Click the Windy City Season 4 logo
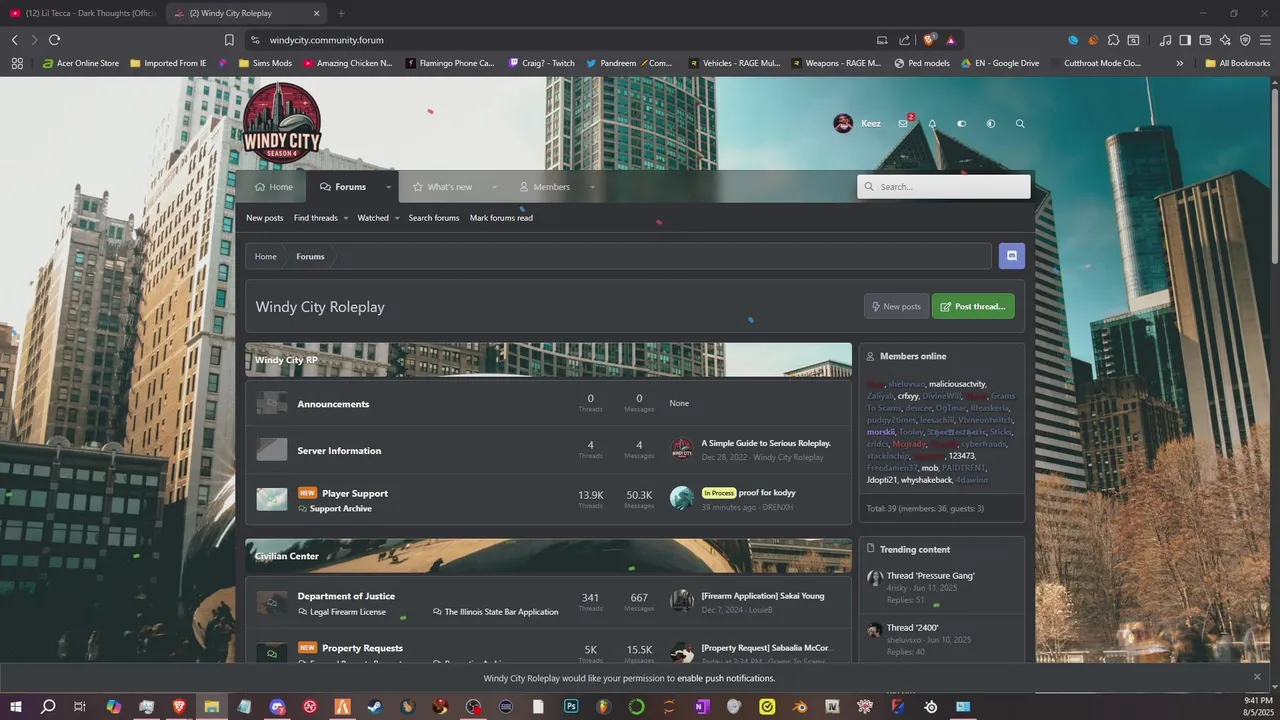 tap(282, 123)
